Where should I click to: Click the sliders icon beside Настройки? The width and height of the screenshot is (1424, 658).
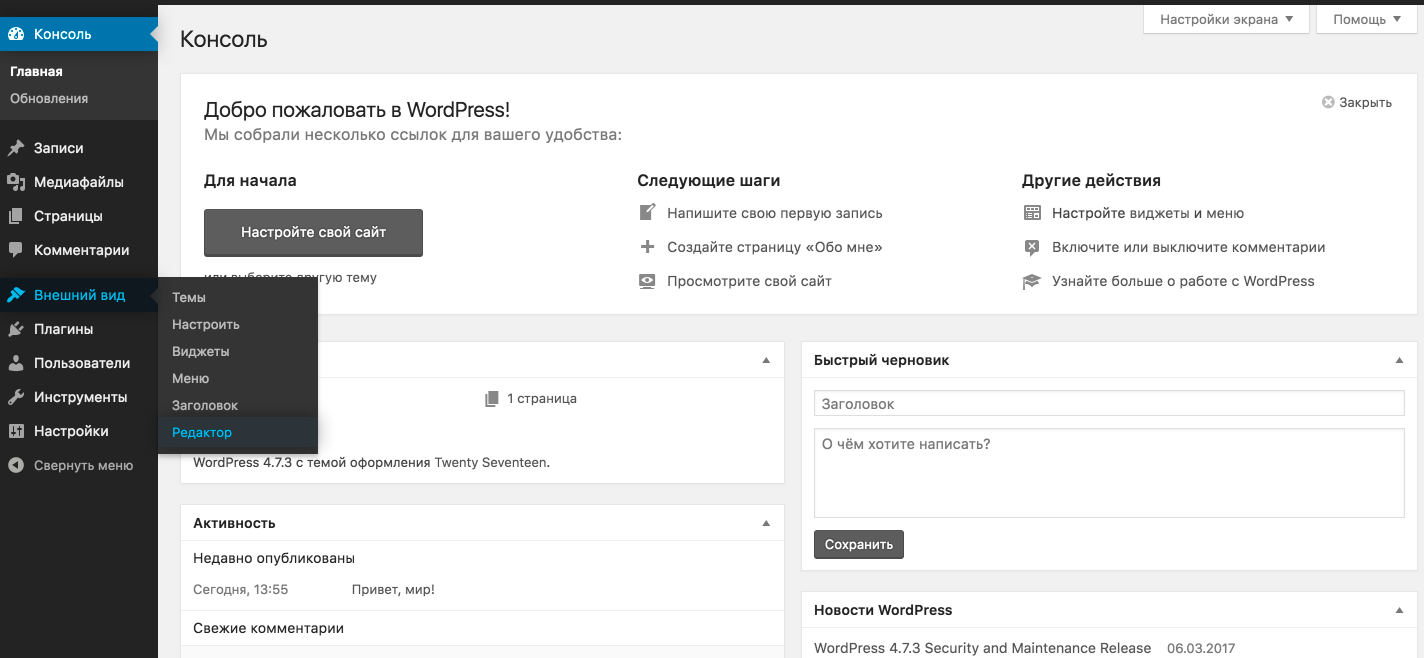click(16, 431)
